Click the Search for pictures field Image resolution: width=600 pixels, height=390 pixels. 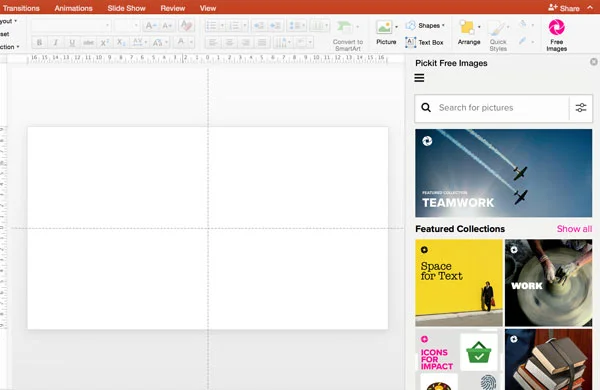pos(501,108)
